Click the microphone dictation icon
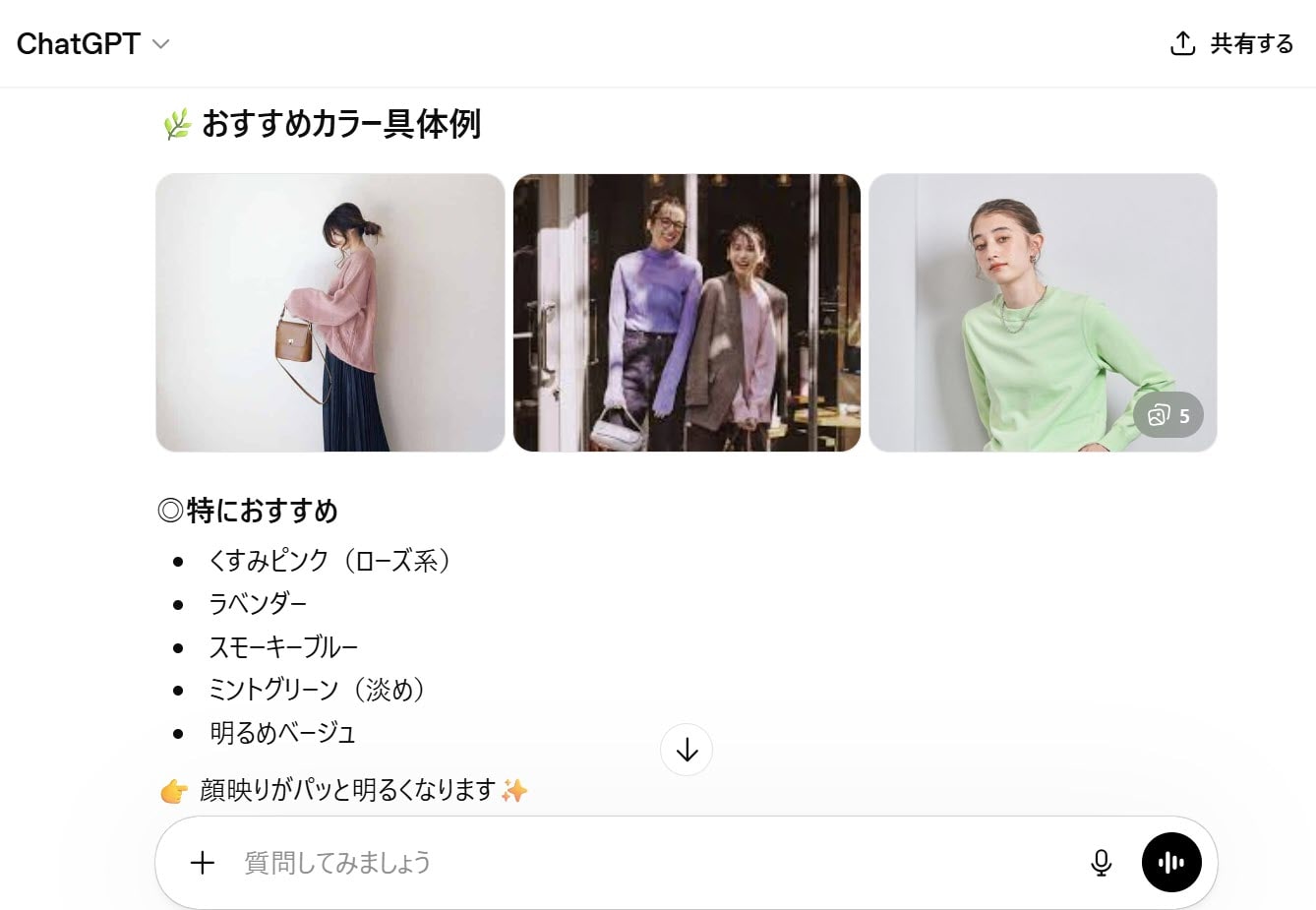Screen dimensions: 1316x910 point(1102,863)
